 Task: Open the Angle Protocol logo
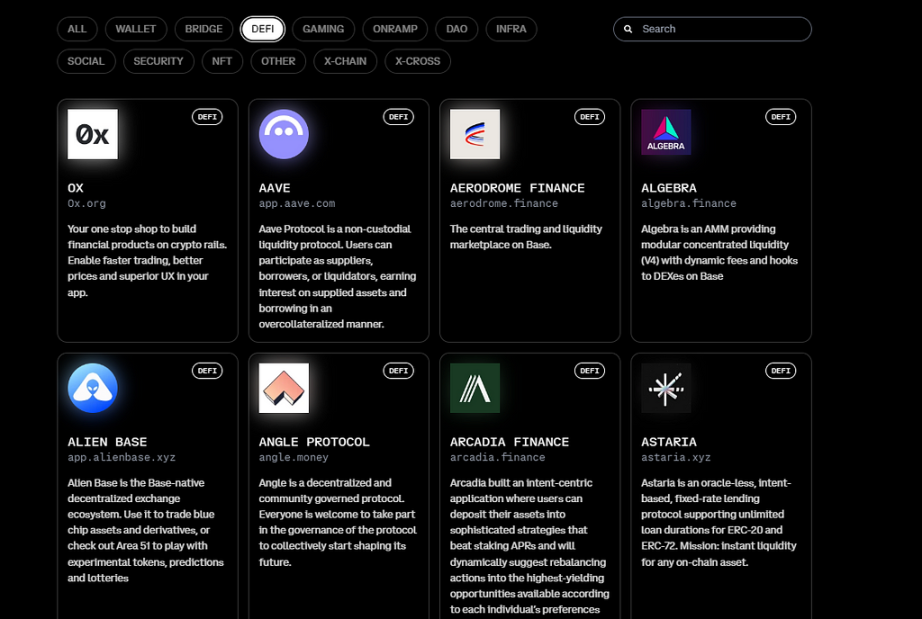pos(283,388)
